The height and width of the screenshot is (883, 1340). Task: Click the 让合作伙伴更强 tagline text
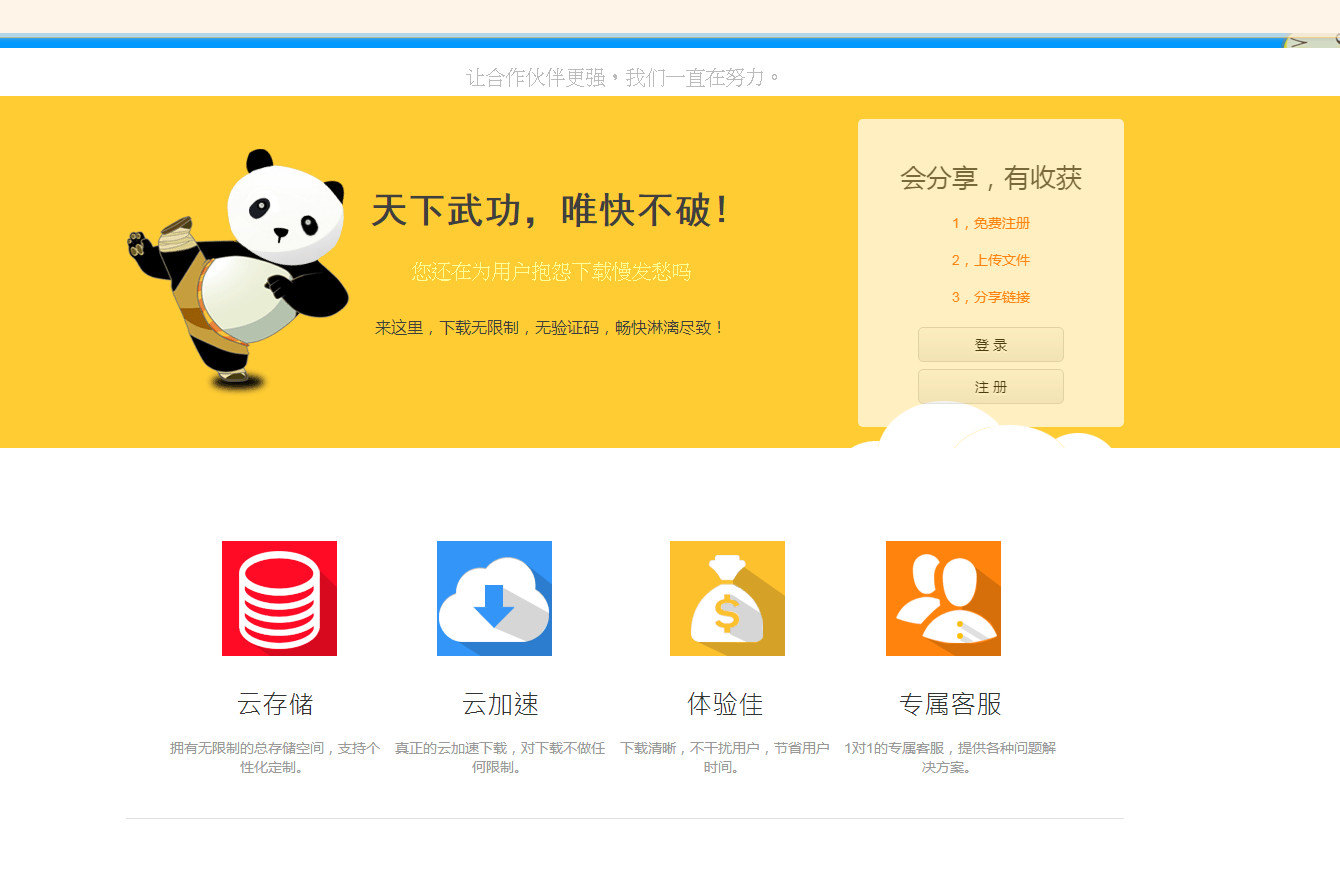[x=622, y=77]
